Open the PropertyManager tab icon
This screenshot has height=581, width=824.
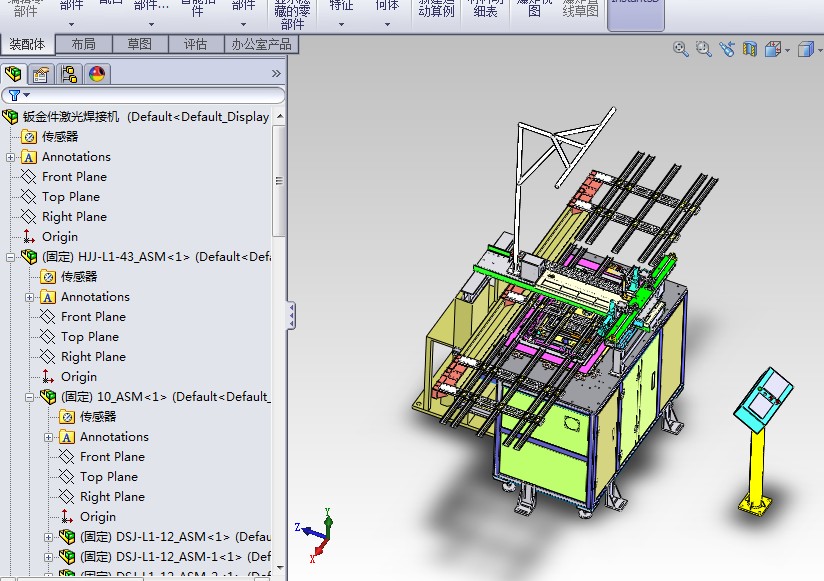(41, 74)
